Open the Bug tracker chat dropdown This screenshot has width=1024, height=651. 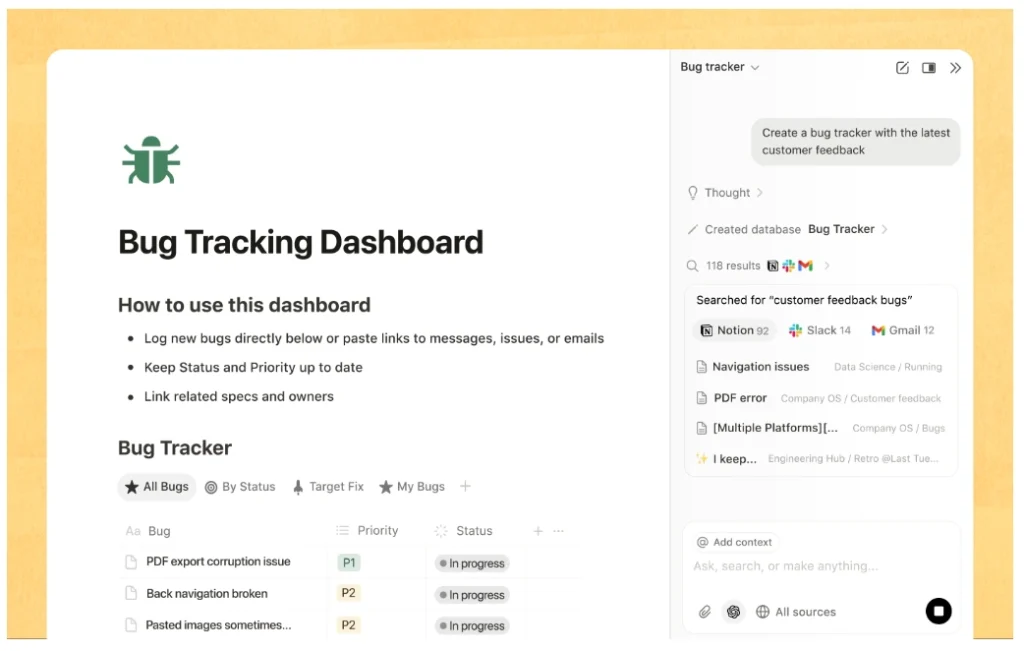point(720,67)
